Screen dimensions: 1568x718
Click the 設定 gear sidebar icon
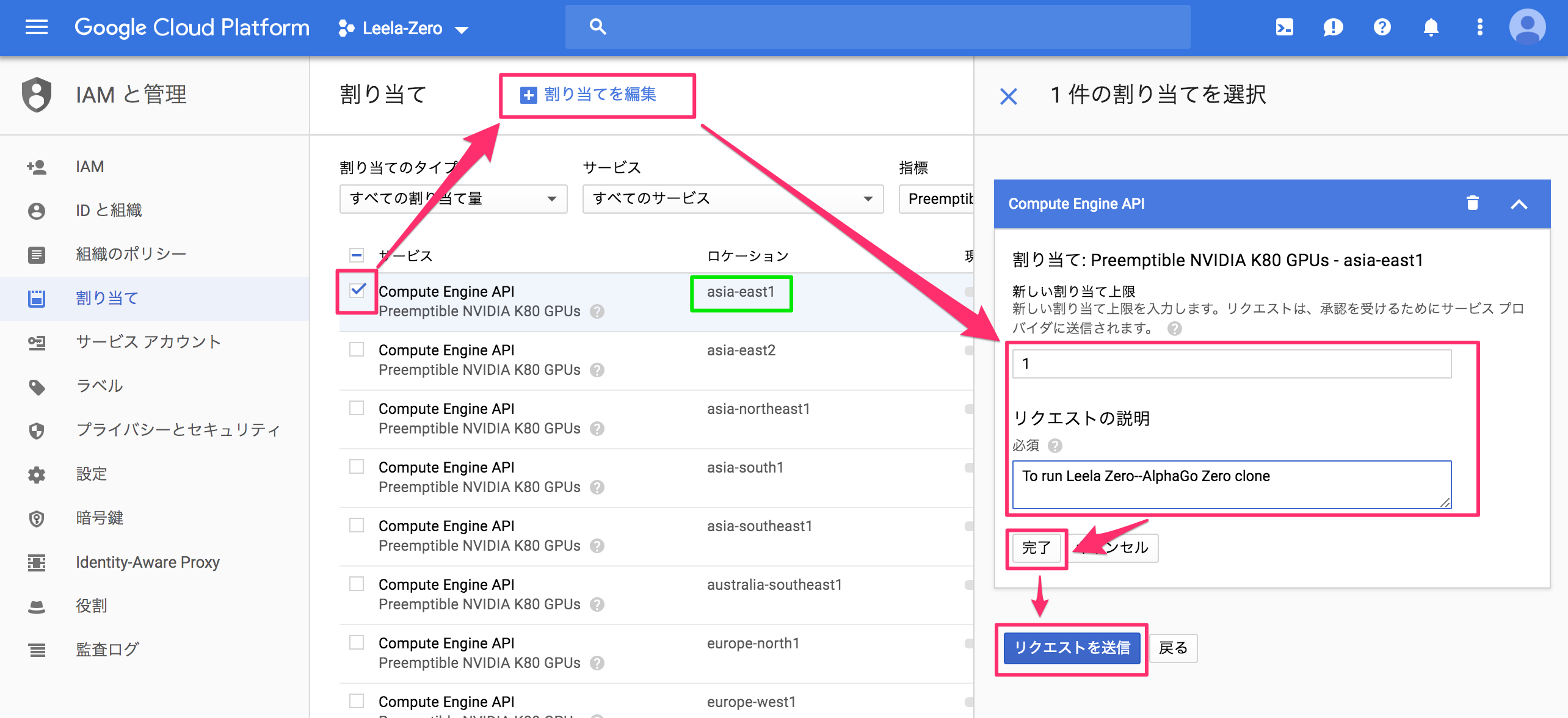tap(37, 474)
